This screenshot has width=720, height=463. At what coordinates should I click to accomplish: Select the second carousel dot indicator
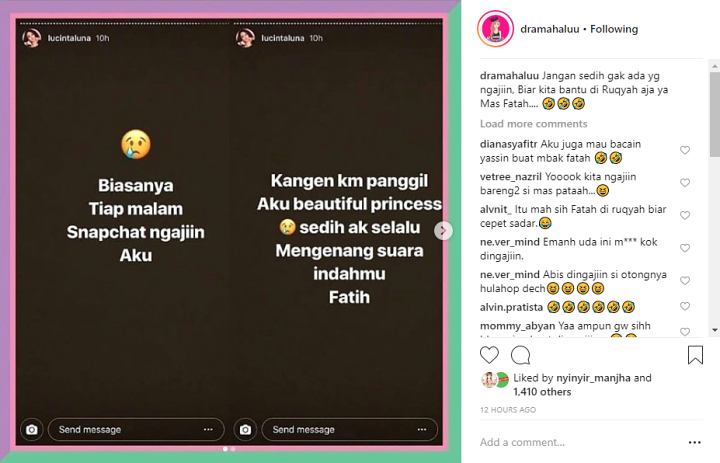pyautogui.click(x=233, y=449)
